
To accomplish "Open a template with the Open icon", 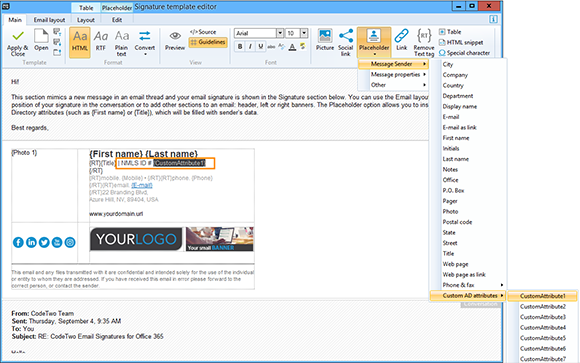I will pos(41,37).
